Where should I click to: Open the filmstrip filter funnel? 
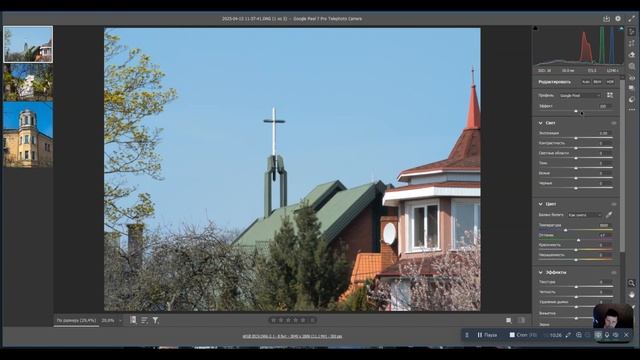(x=156, y=320)
